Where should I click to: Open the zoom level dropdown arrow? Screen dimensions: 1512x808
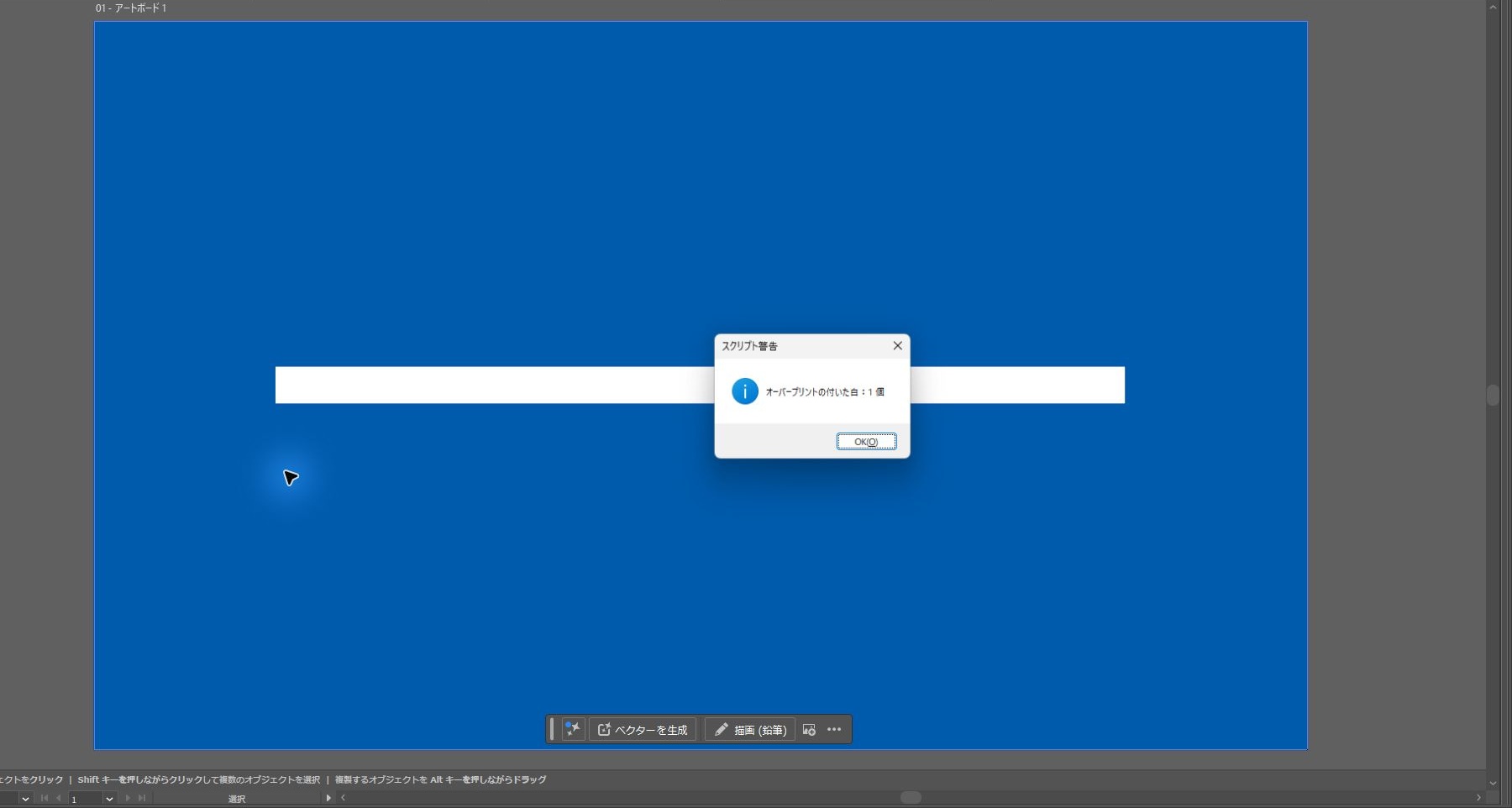(25, 799)
